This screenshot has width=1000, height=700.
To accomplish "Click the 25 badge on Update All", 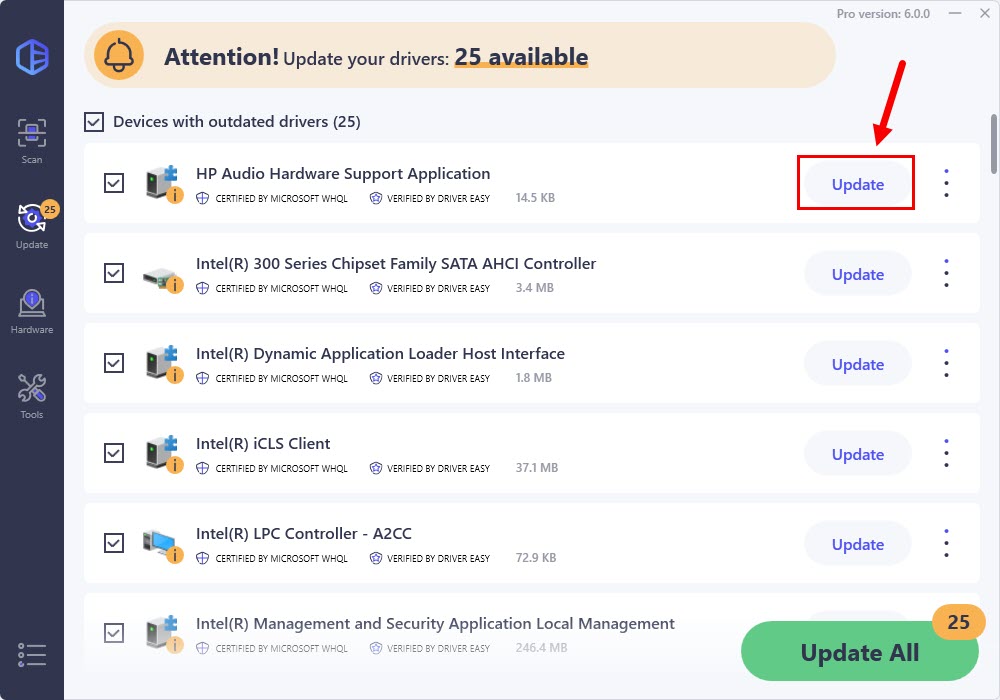I will 959,622.
